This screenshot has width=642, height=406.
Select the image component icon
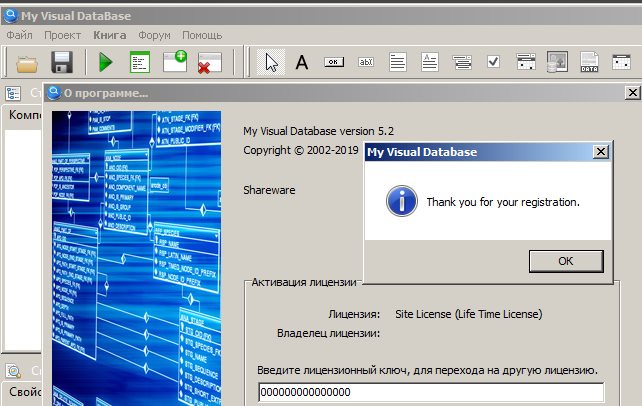[557, 62]
